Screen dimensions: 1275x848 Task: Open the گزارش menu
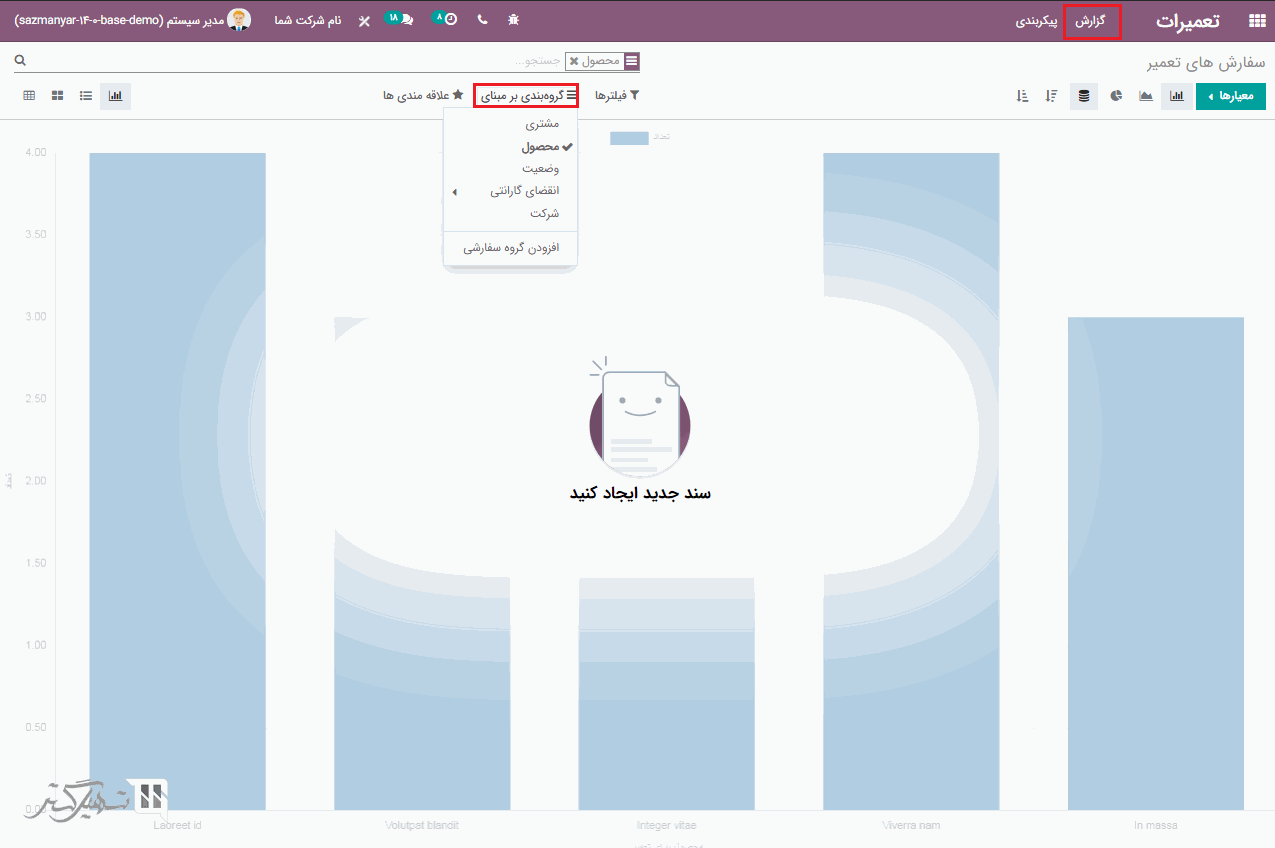tap(1091, 21)
